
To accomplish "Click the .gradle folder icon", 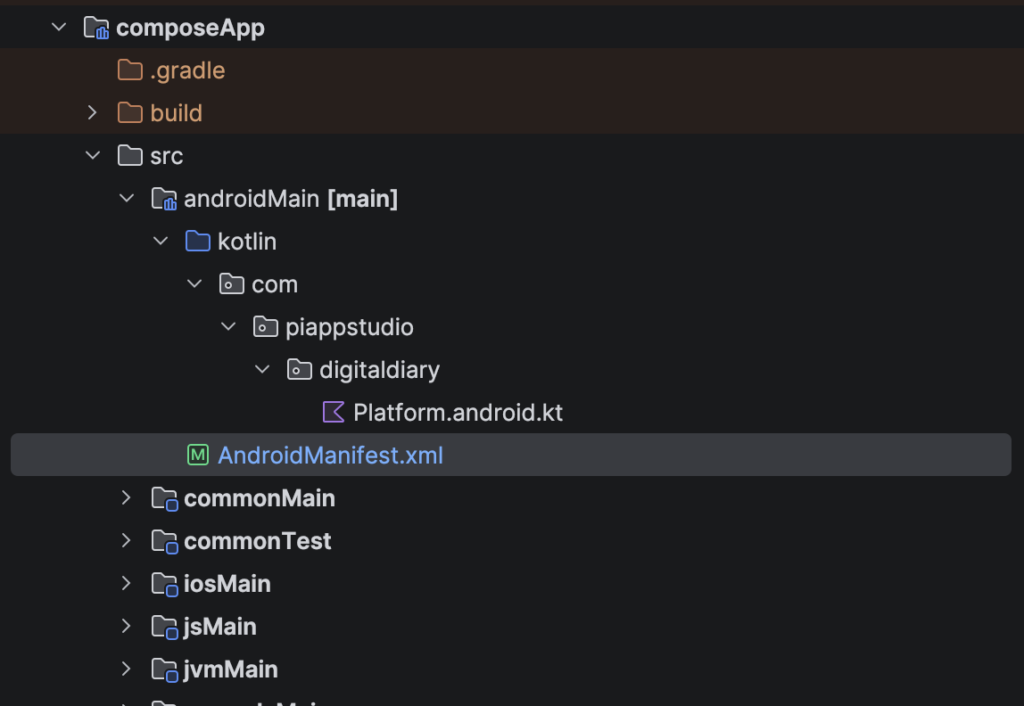I will pyautogui.click(x=130, y=71).
